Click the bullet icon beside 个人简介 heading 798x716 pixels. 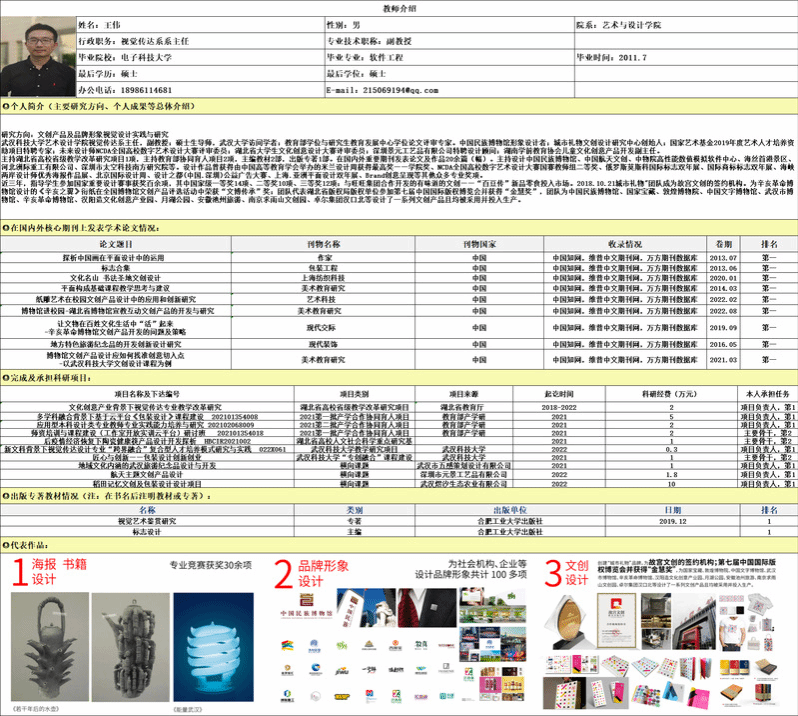point(5,104)
